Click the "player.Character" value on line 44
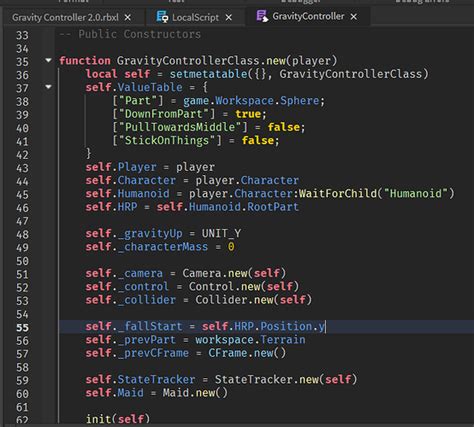This screenshot has height=427, width=474. [x=247, y=180]
